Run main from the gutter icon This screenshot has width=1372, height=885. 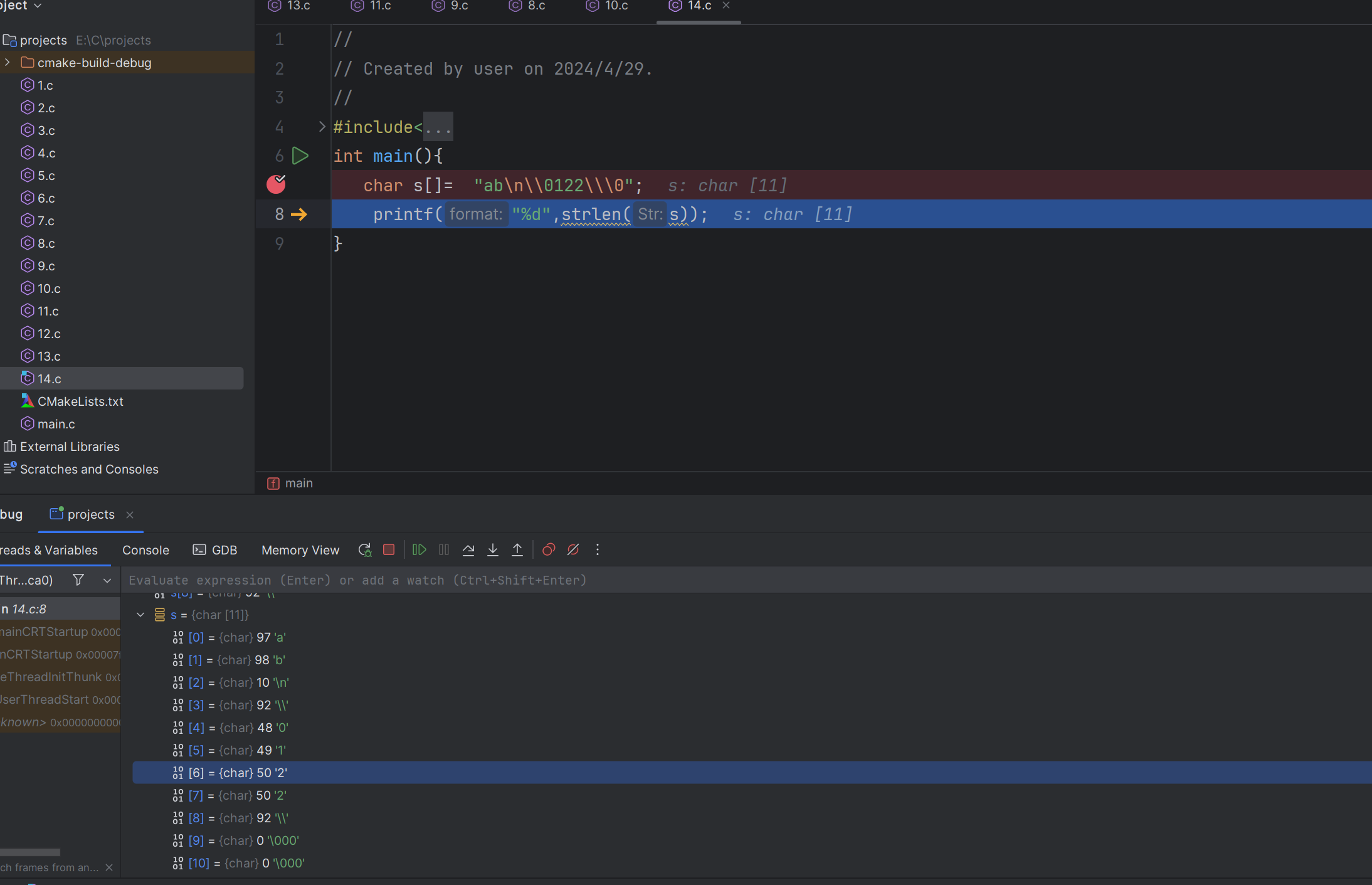click(300, 156)
